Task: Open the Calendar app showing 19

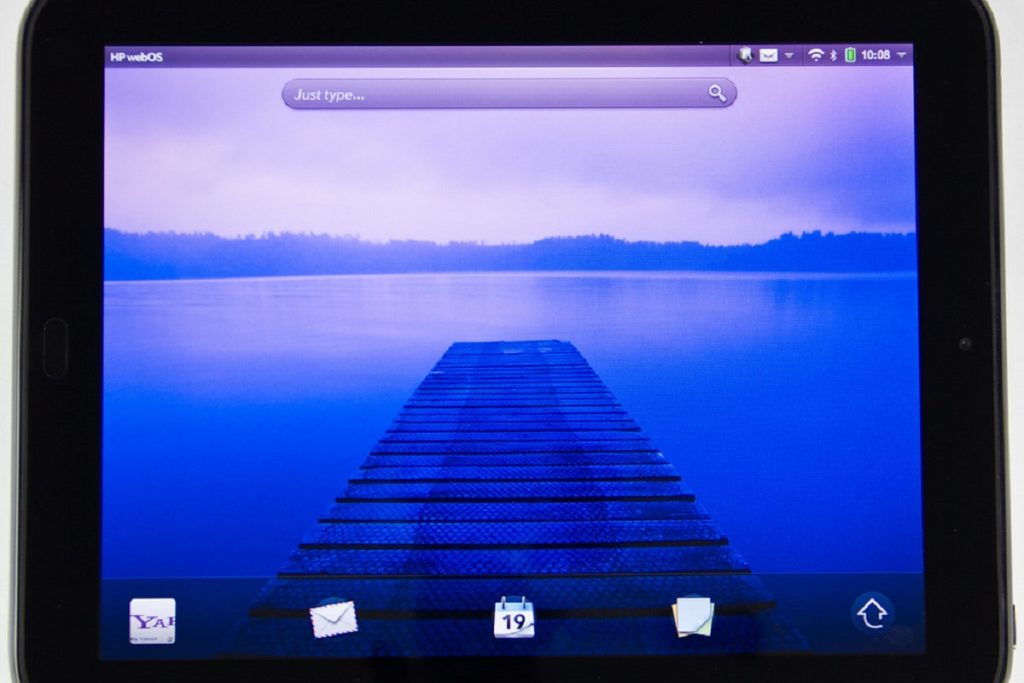Action: click(514, 617)
